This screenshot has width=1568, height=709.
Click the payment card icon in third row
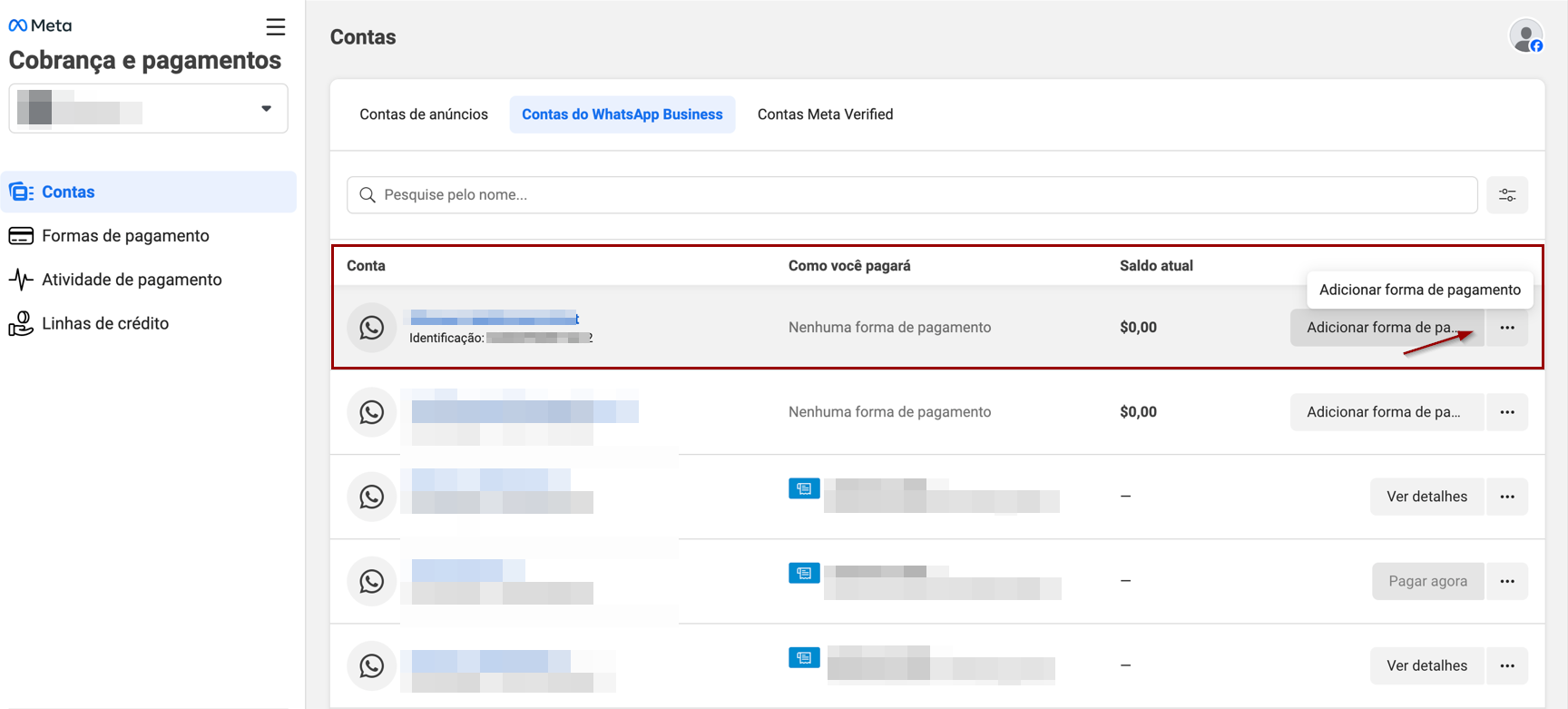click(x=804, y=488)
